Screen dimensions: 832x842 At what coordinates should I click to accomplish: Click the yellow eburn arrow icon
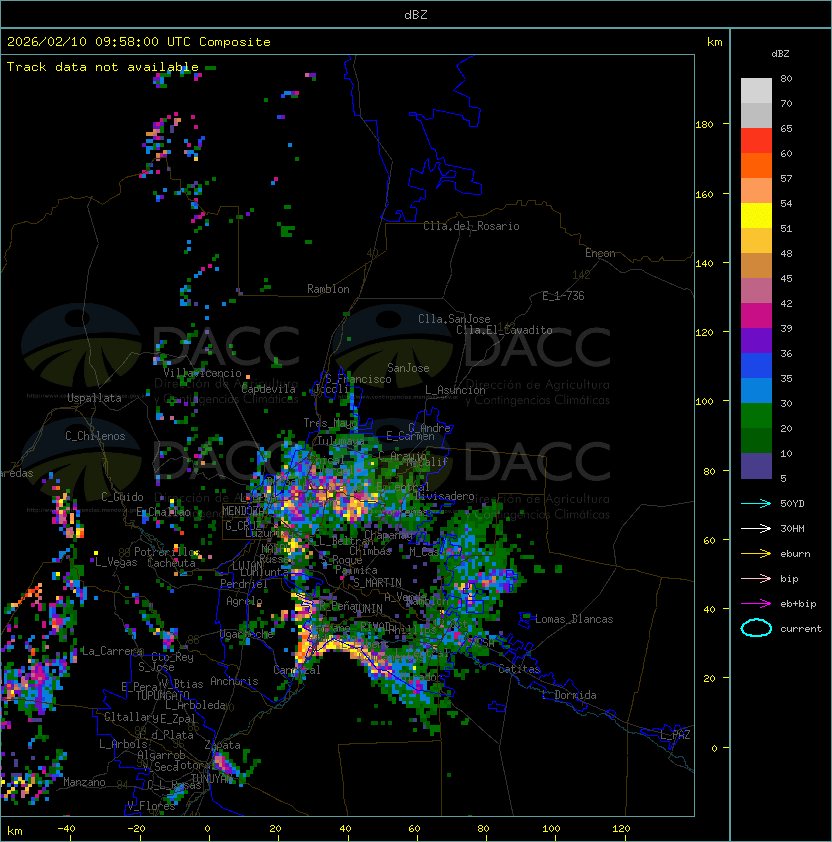pos(756,554)
